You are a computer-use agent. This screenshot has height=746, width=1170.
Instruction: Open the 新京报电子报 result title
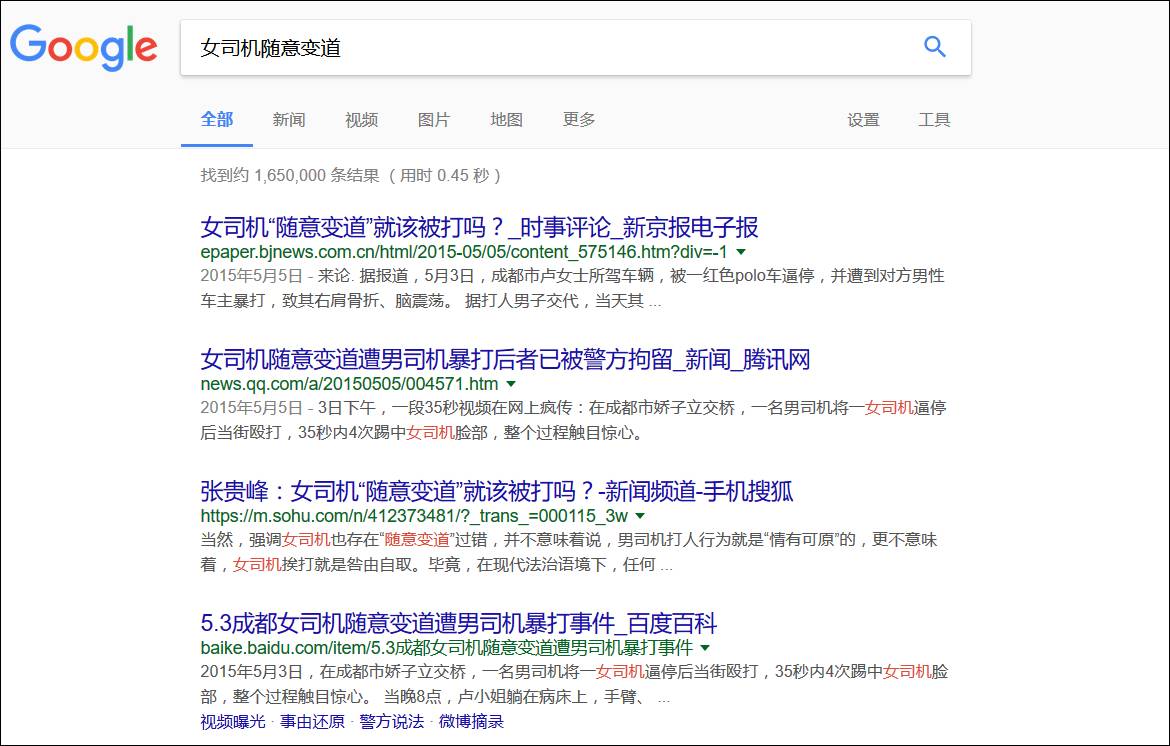479,227
